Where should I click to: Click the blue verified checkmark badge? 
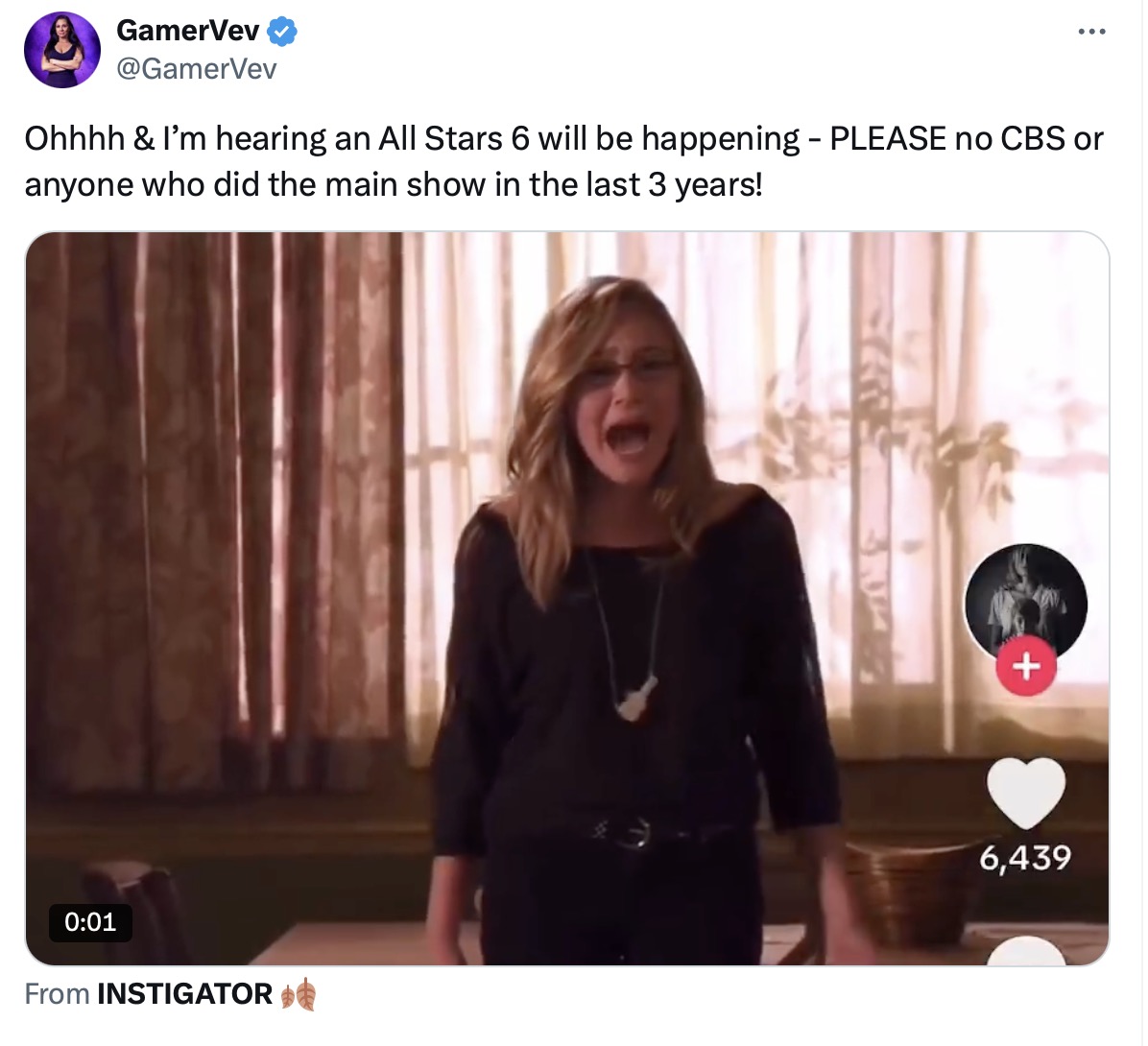(282, 32)
